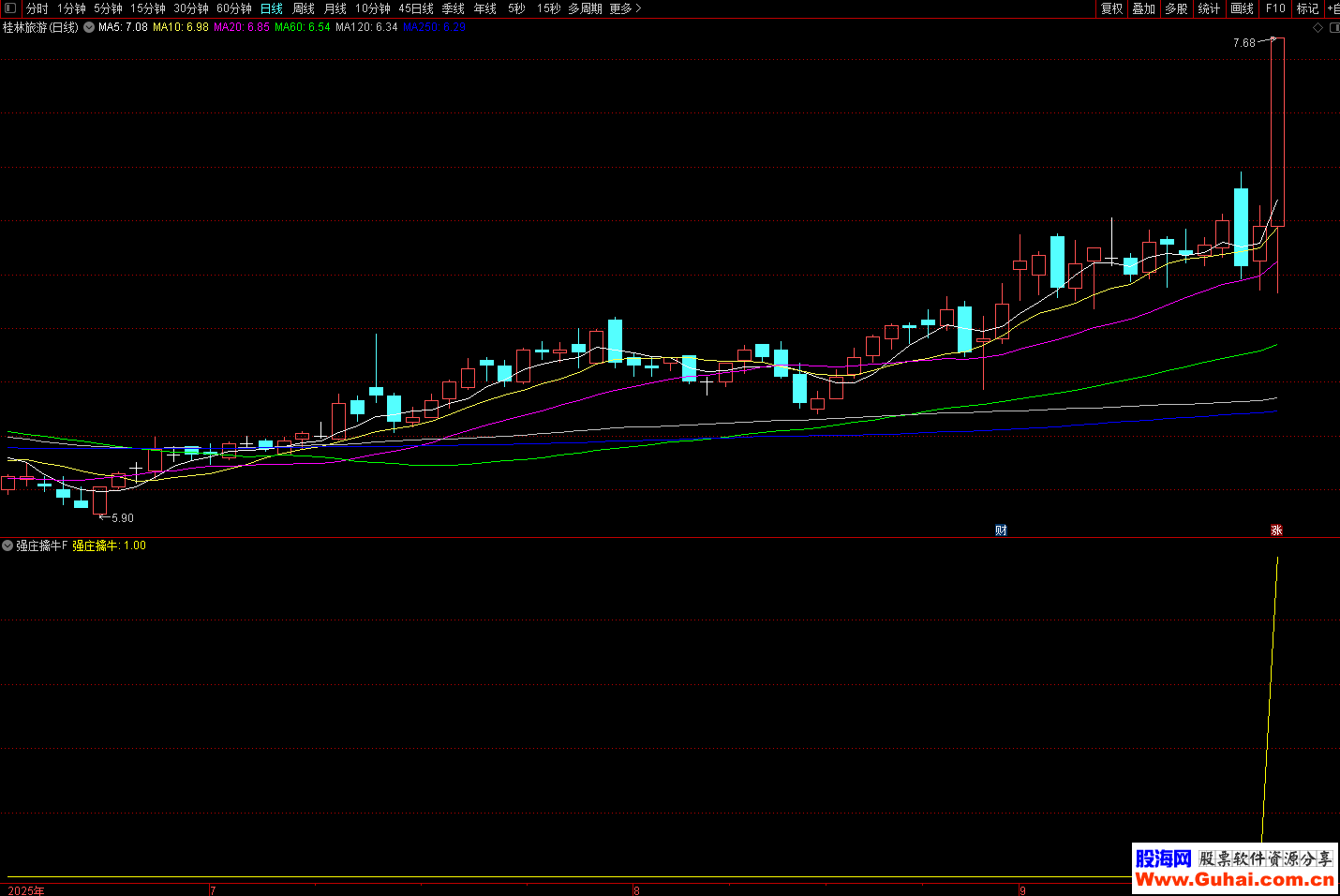Click the 强庄擒牛F indicator name

click(x=42, y=545)
